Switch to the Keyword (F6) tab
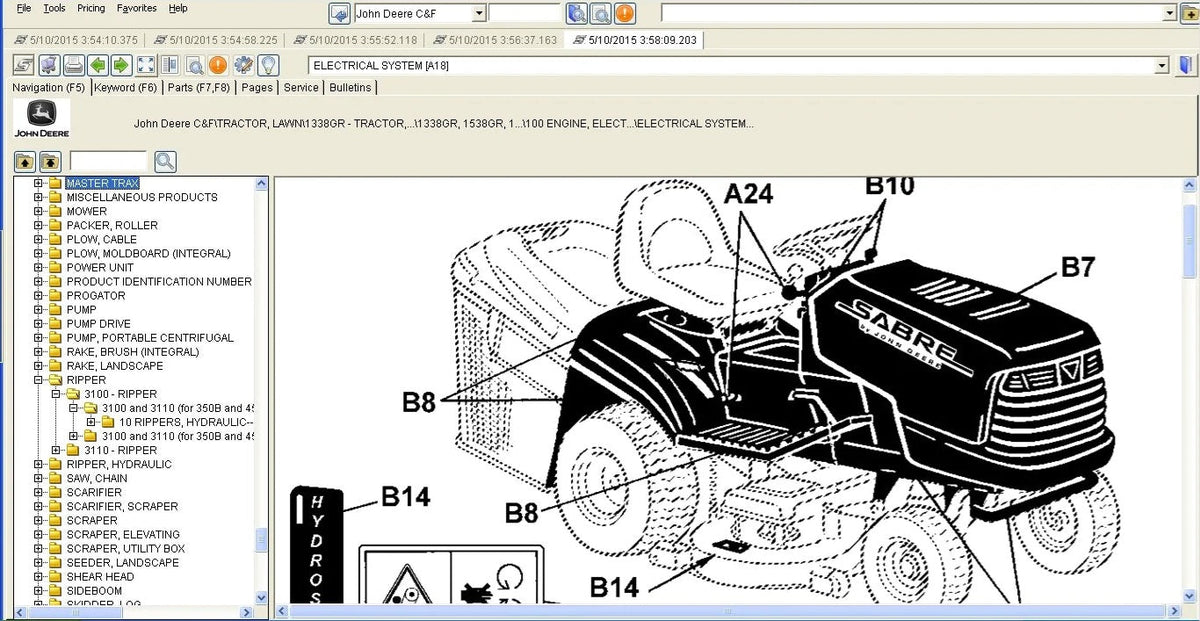The width and height of the screenshot is (1200, 621). tap(126, 88)
